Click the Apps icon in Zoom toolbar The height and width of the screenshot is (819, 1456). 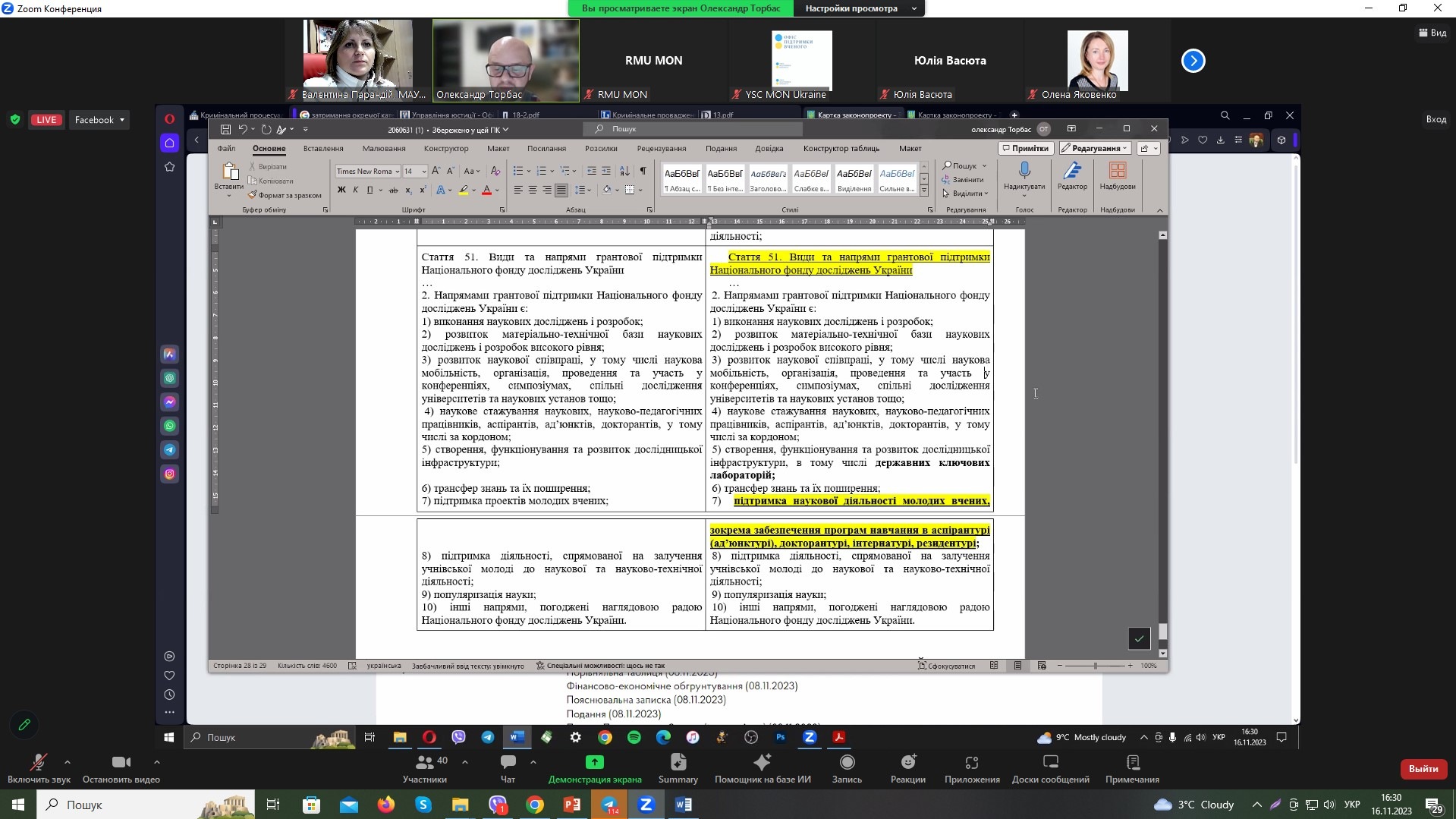coord(972,767)
